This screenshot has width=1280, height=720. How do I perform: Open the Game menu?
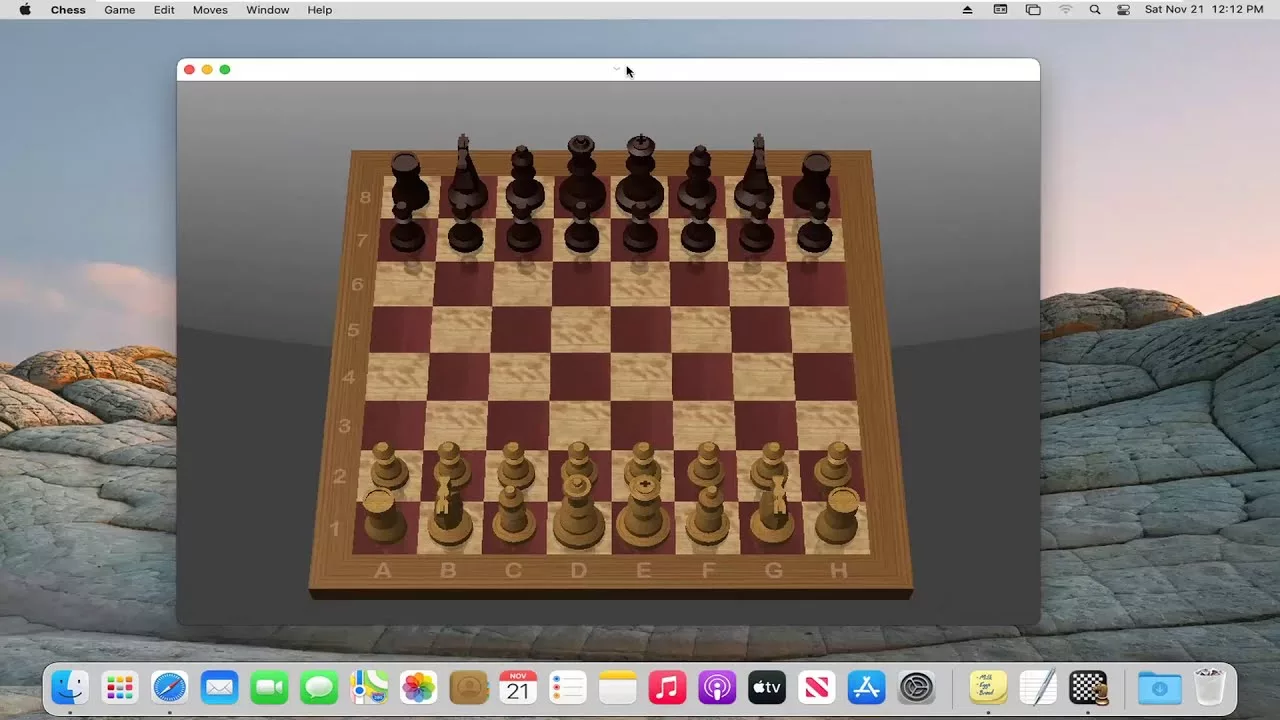119,9
